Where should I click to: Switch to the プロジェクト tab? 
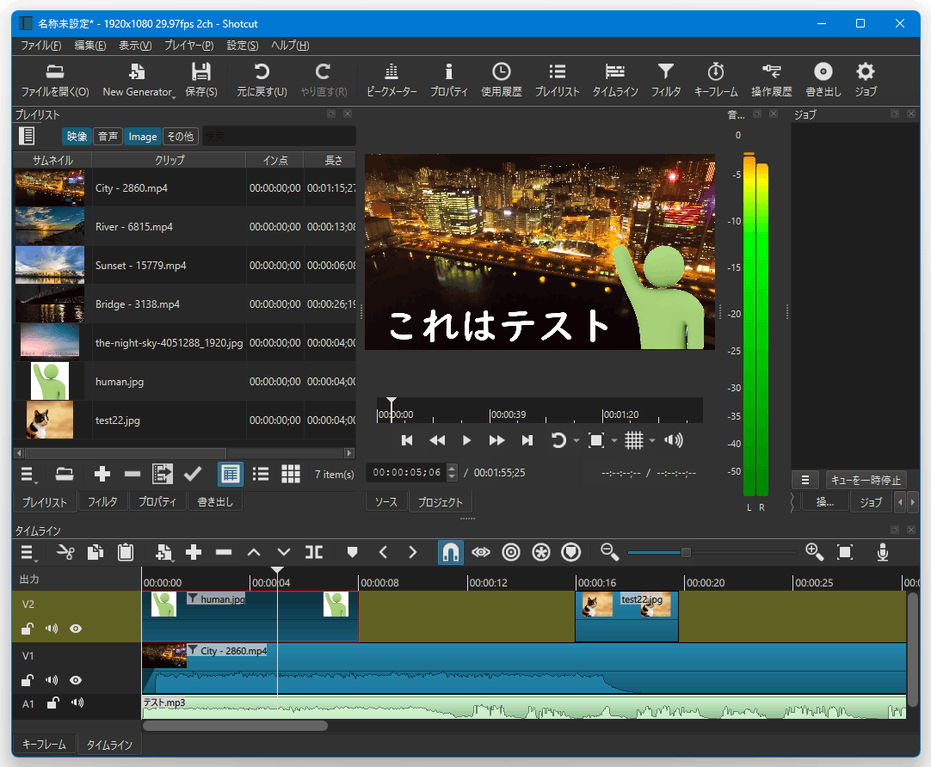pos(440,503)
